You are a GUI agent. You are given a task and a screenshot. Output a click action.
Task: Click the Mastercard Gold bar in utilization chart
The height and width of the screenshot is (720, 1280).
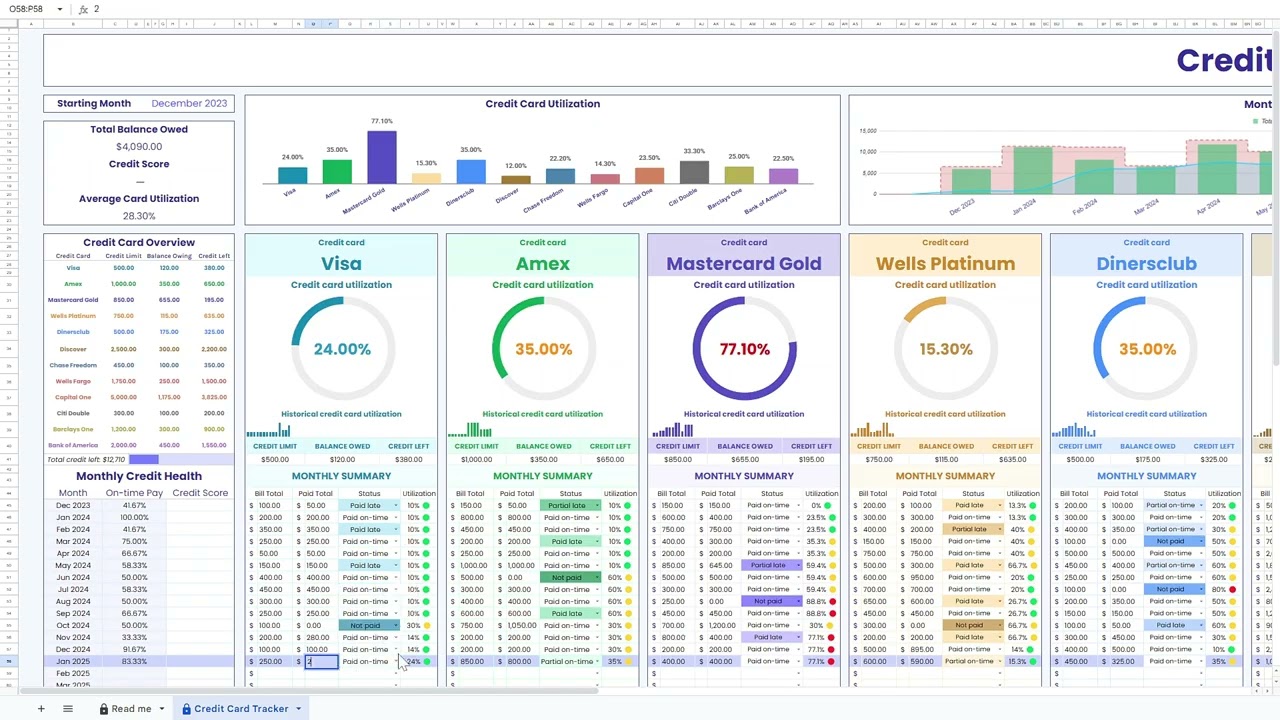[x=382, y=157]
